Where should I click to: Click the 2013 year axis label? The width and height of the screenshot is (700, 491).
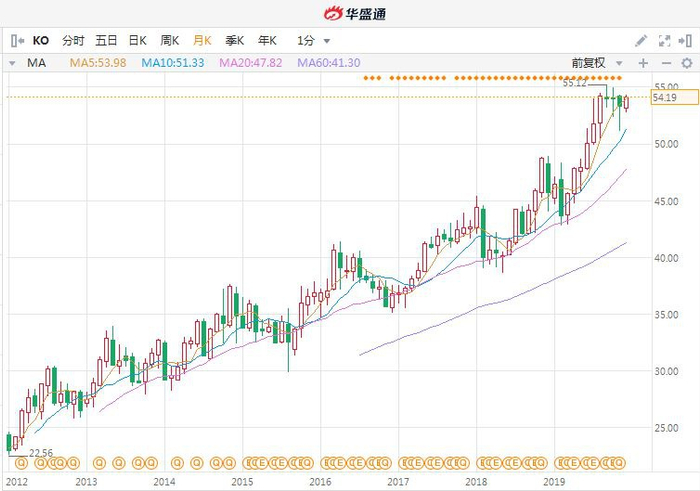[x=86, y=482]
